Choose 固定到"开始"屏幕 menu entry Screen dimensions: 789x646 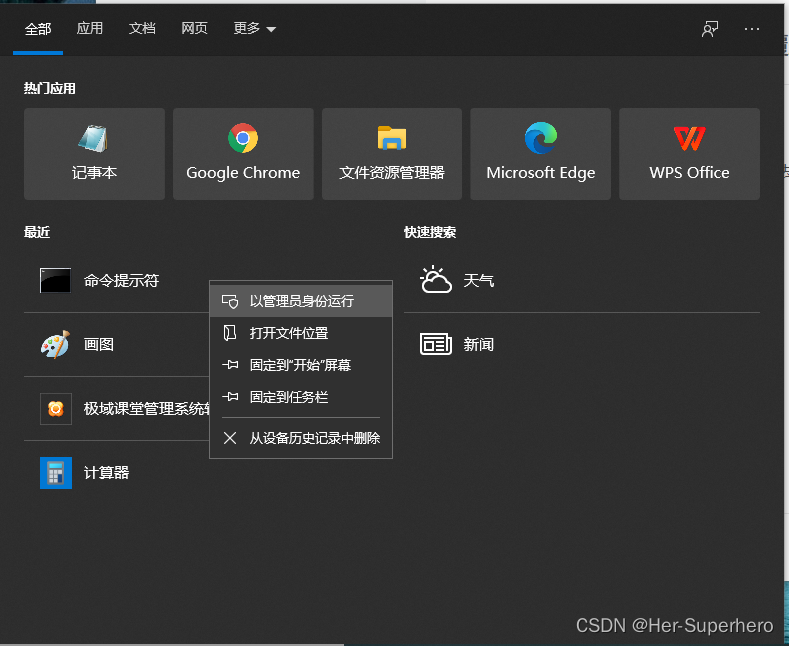pyautogui.click(x=301, y=365)
